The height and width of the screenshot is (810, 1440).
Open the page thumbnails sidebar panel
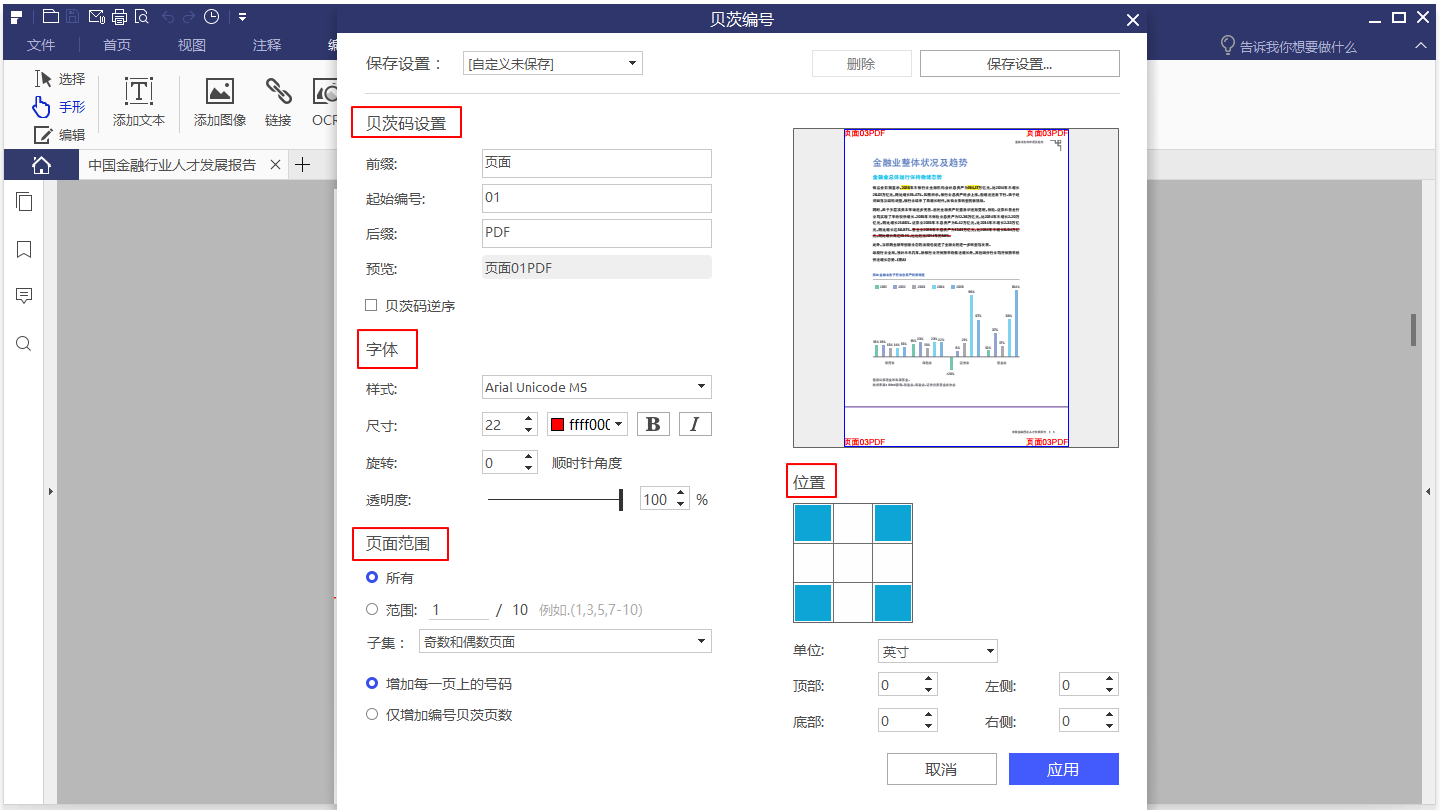click(24, 202)
